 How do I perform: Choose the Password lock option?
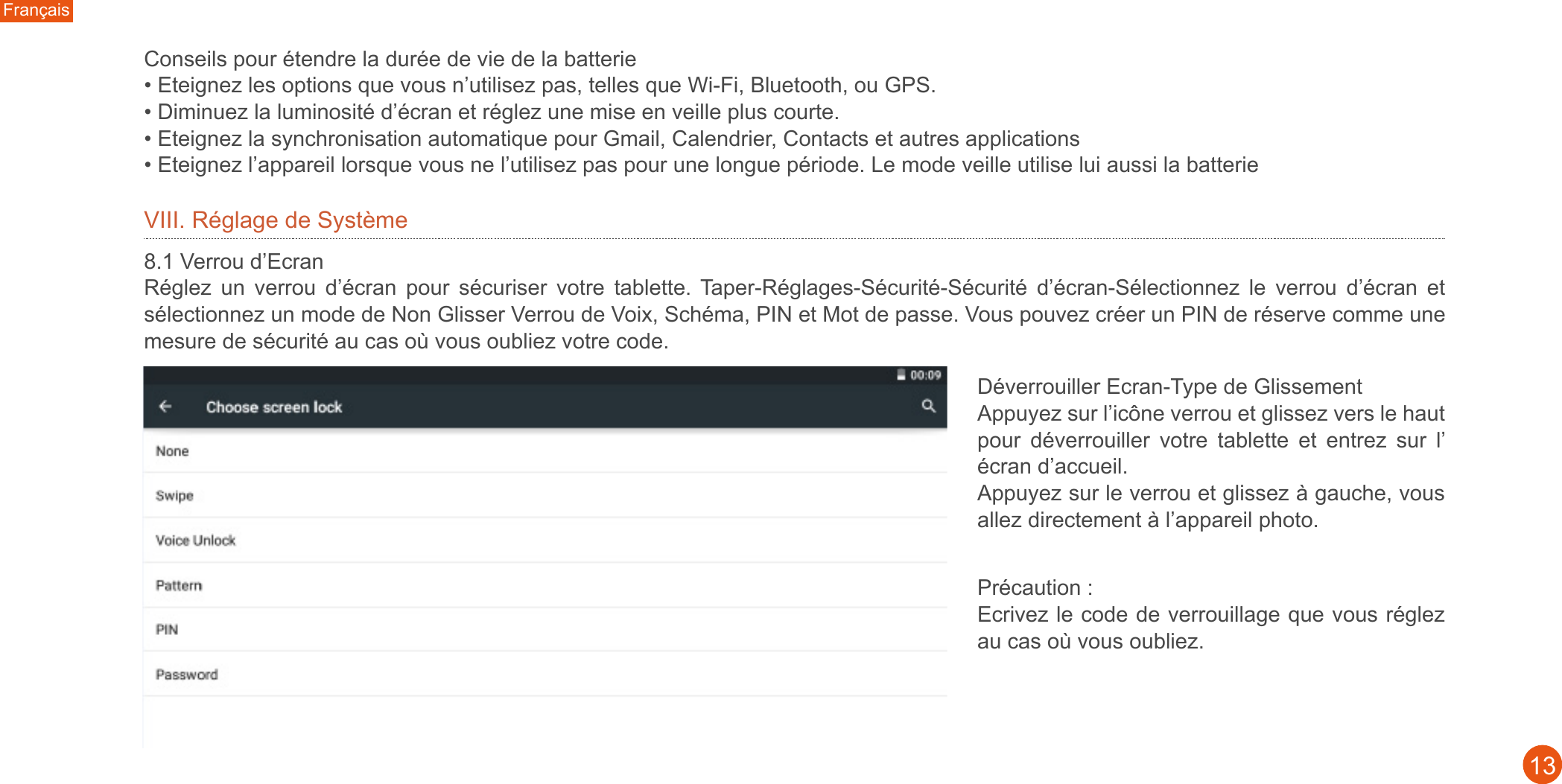pyautogui.click(x=186, y=675)
